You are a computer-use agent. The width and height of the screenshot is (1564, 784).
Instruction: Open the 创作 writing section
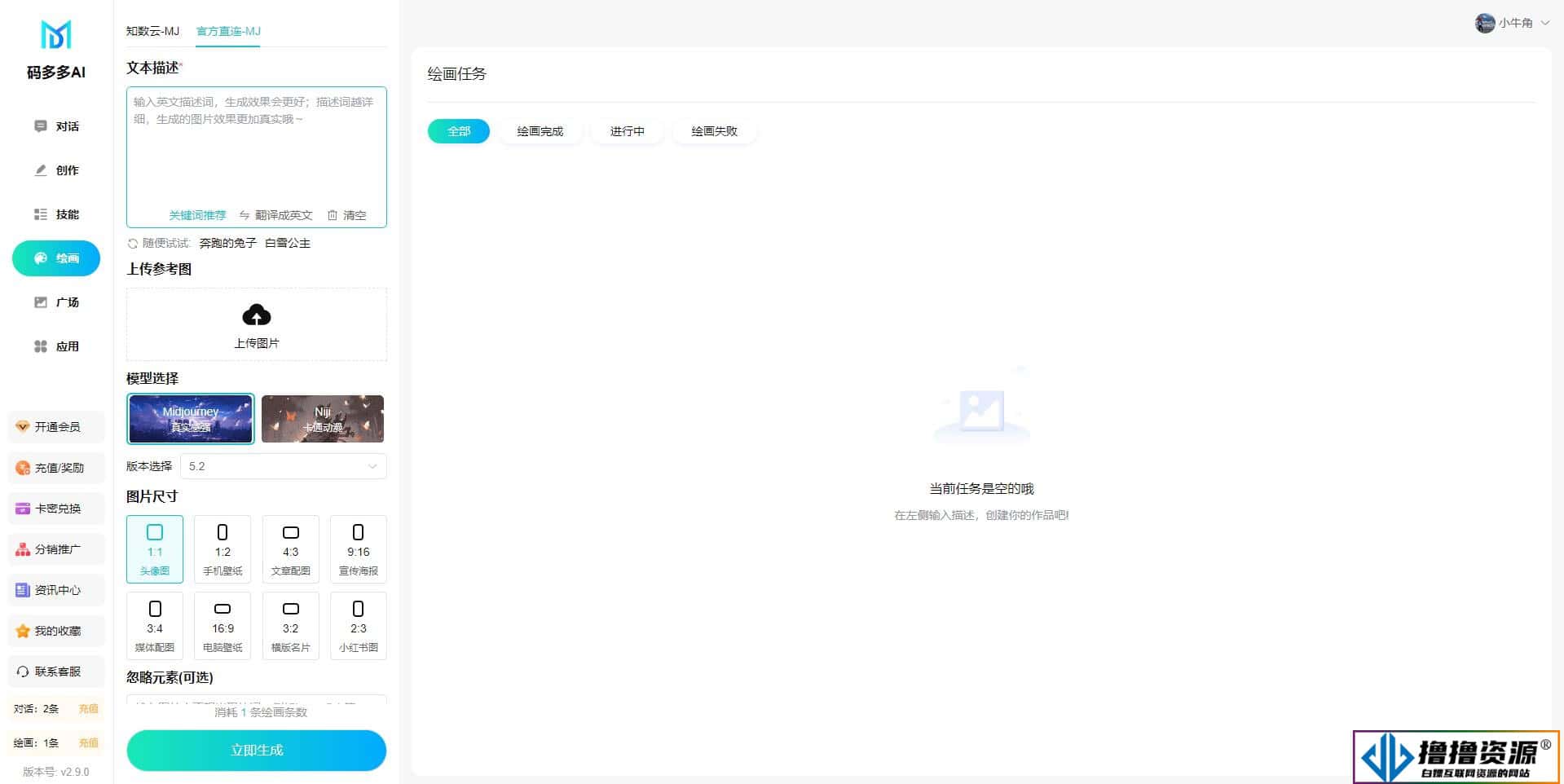(x=56, y=170)
